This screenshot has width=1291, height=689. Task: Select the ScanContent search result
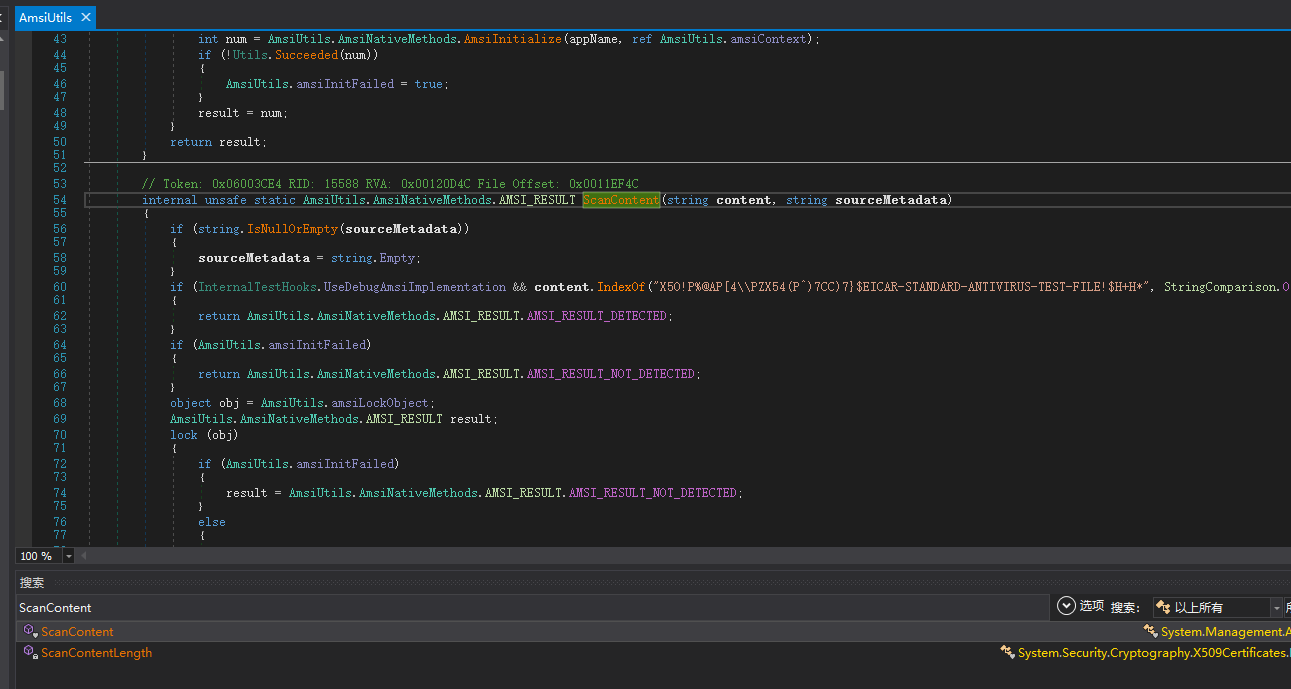77,632
